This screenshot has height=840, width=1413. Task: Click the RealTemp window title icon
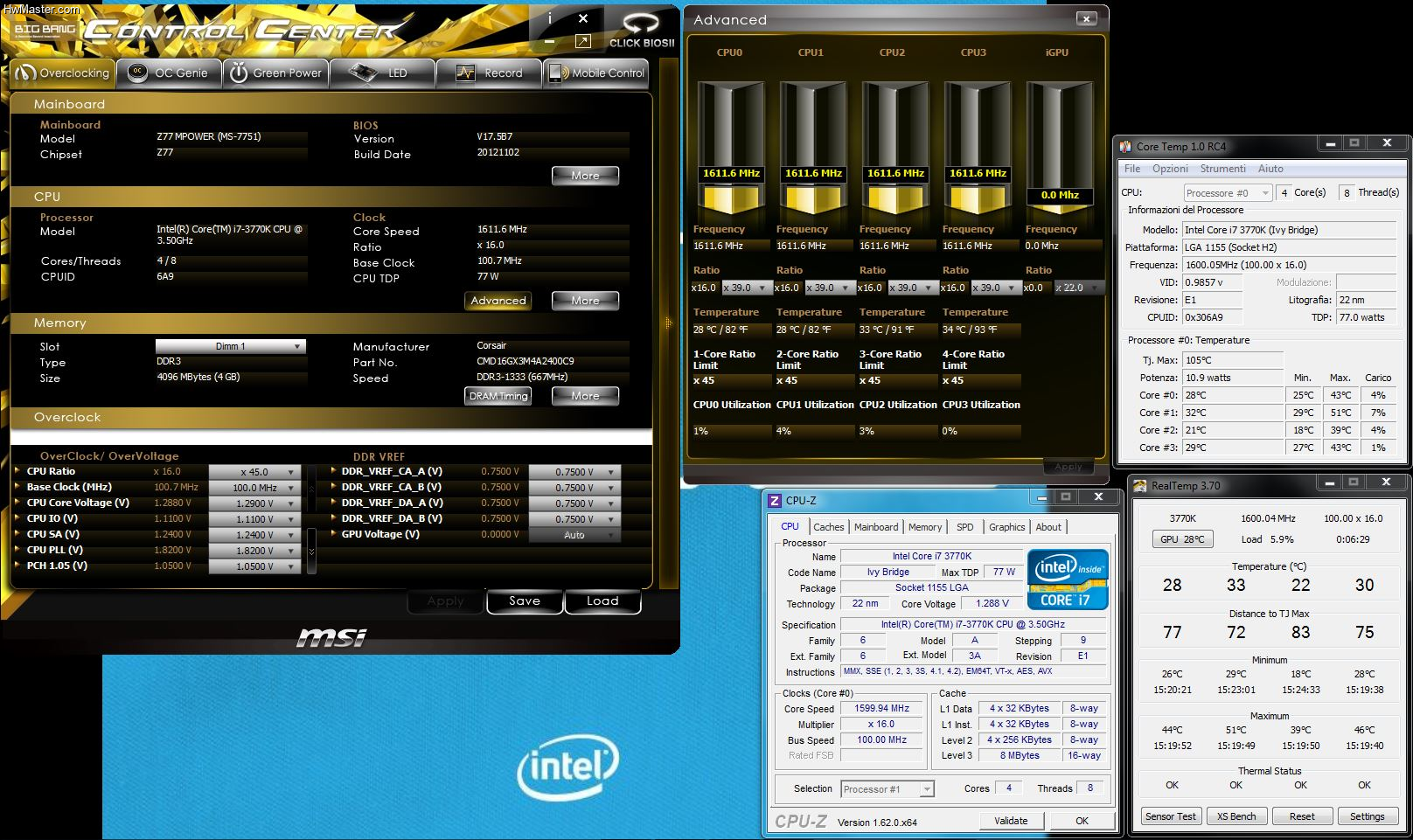pyautogui.click(x=1140, y=486)
